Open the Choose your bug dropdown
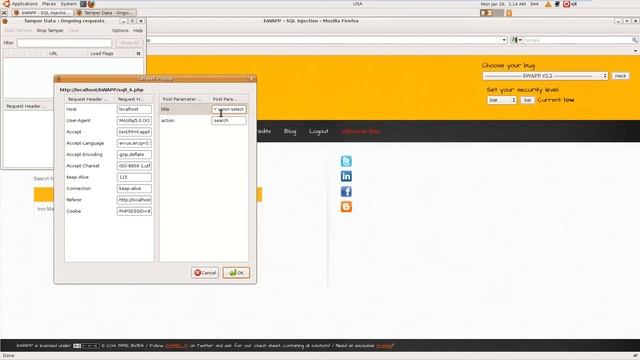 point(545,76)
